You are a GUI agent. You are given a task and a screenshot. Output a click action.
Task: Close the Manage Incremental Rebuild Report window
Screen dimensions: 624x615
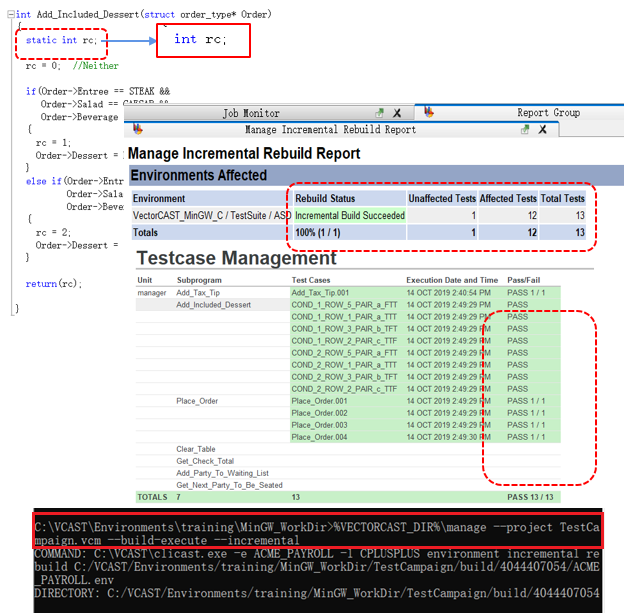(543, 129)
